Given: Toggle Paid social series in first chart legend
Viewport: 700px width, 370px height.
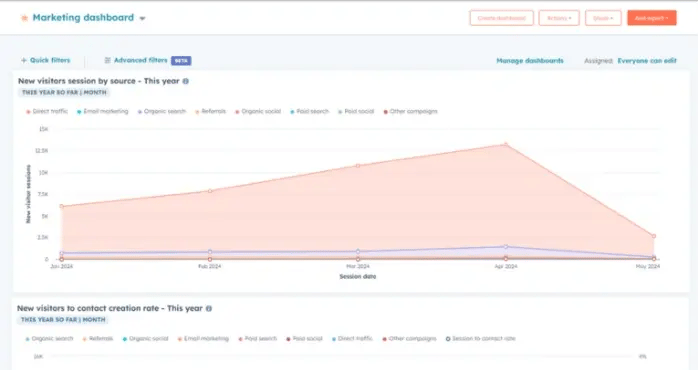Looking at the screenshot, I should coord(356,112).
